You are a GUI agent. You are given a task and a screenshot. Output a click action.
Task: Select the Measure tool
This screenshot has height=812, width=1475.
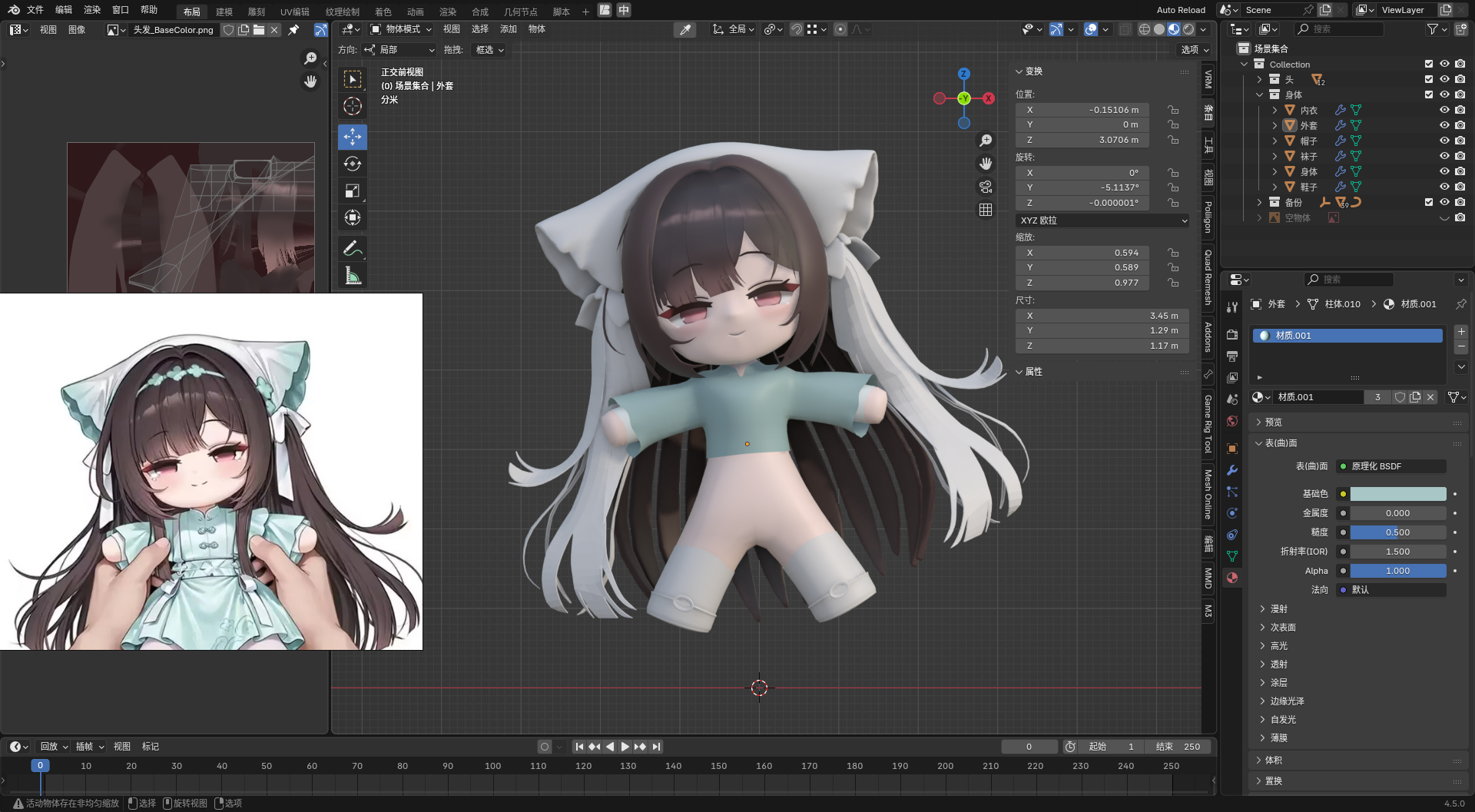tap(353, 276)
